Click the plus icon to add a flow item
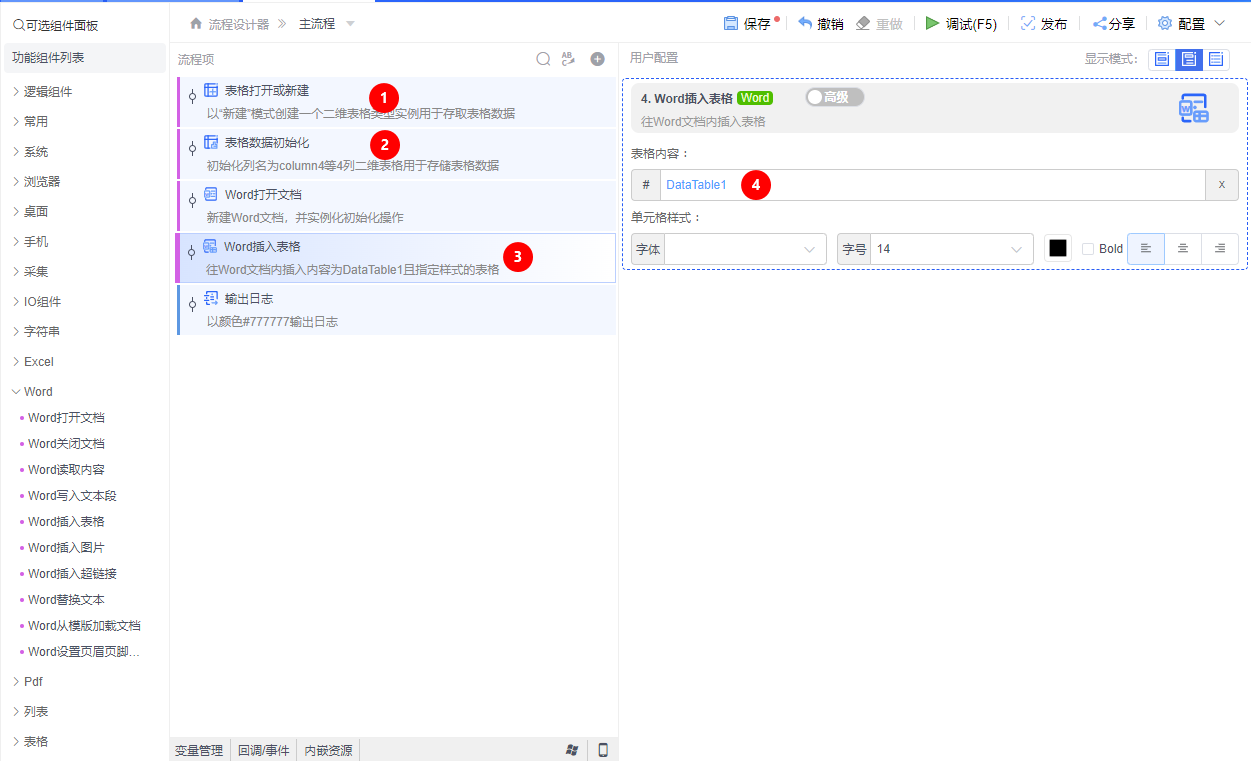 (x=597, y=59)
